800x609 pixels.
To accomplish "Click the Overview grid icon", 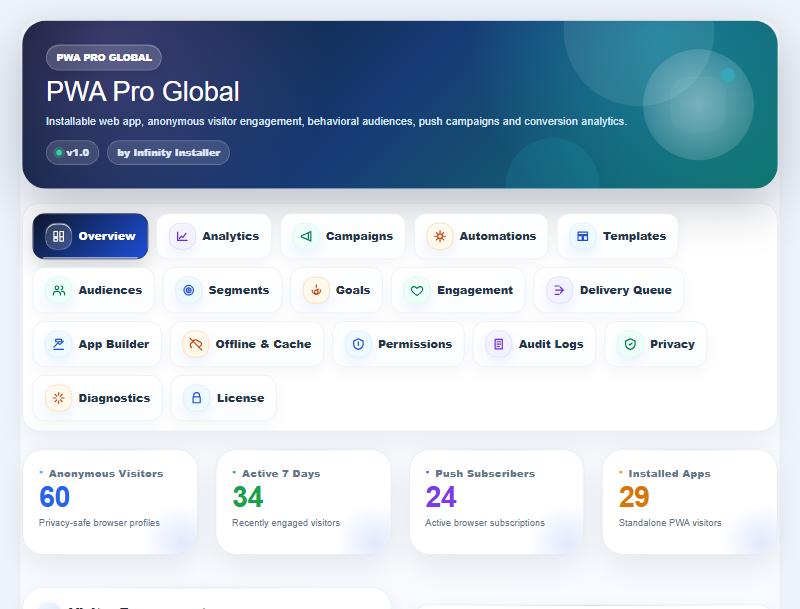I will 59,236.
